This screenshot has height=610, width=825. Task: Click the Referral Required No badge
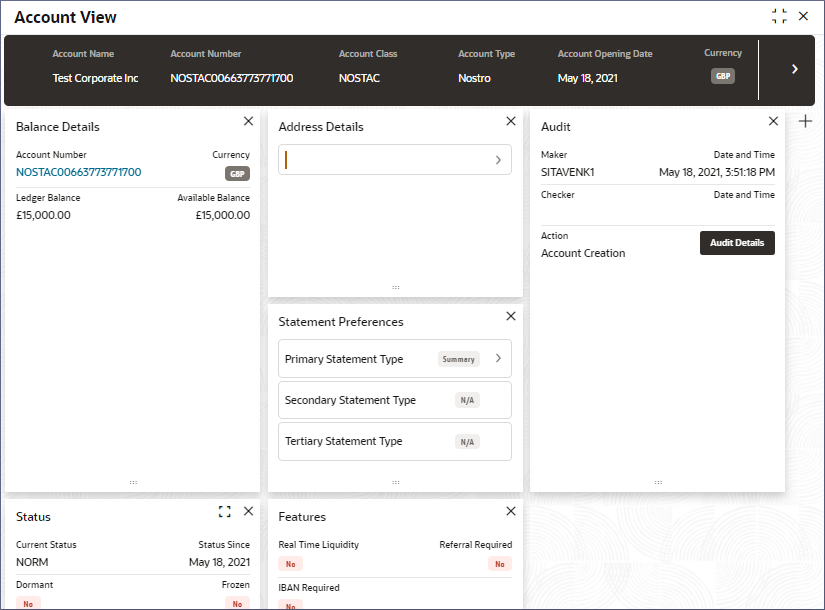click(499, 564)
